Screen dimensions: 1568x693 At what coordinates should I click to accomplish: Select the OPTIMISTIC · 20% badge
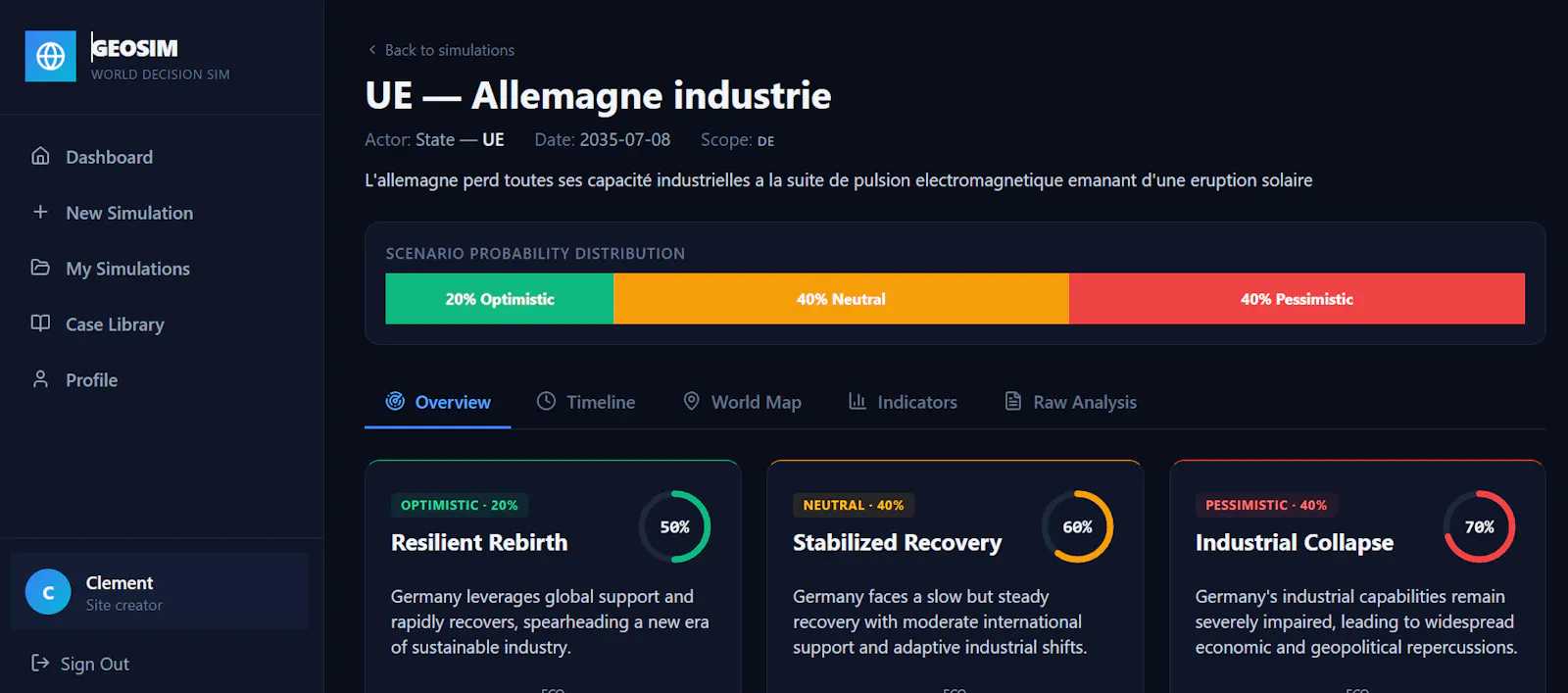coord(459,505)
